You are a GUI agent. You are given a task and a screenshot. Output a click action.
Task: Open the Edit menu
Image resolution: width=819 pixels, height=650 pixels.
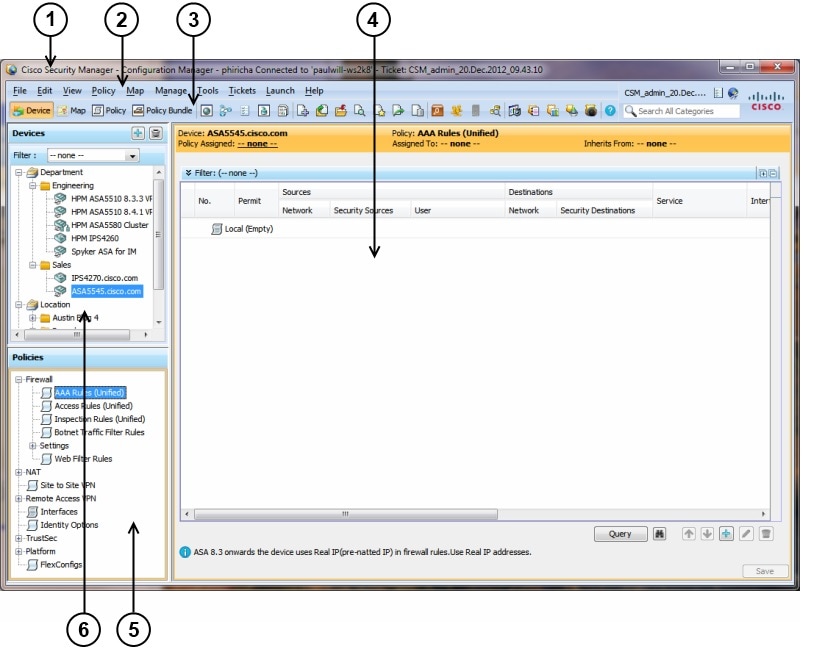[44, 90]
